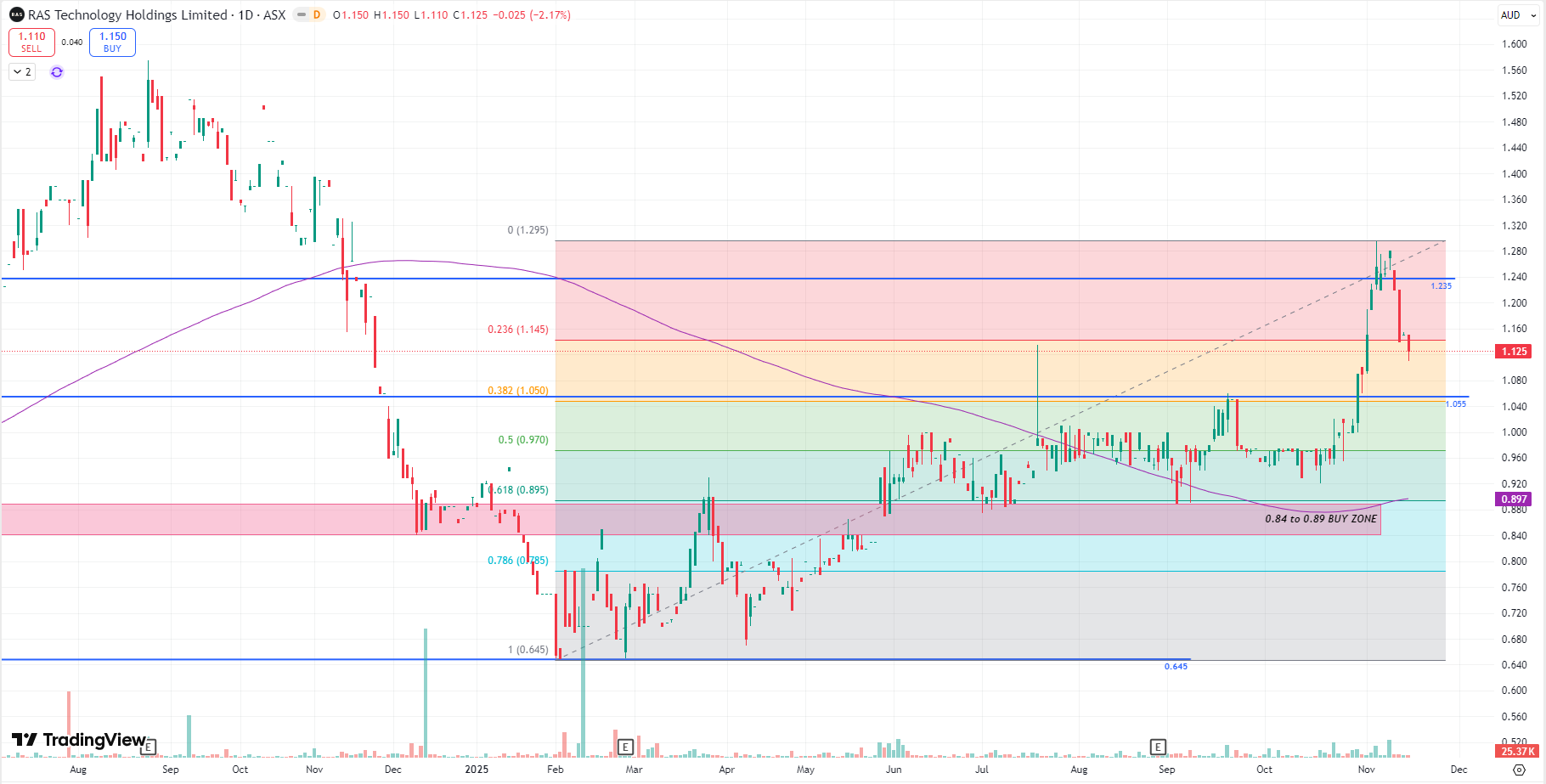Toggle the delayed data 'D' status indicator

[316, 15]
